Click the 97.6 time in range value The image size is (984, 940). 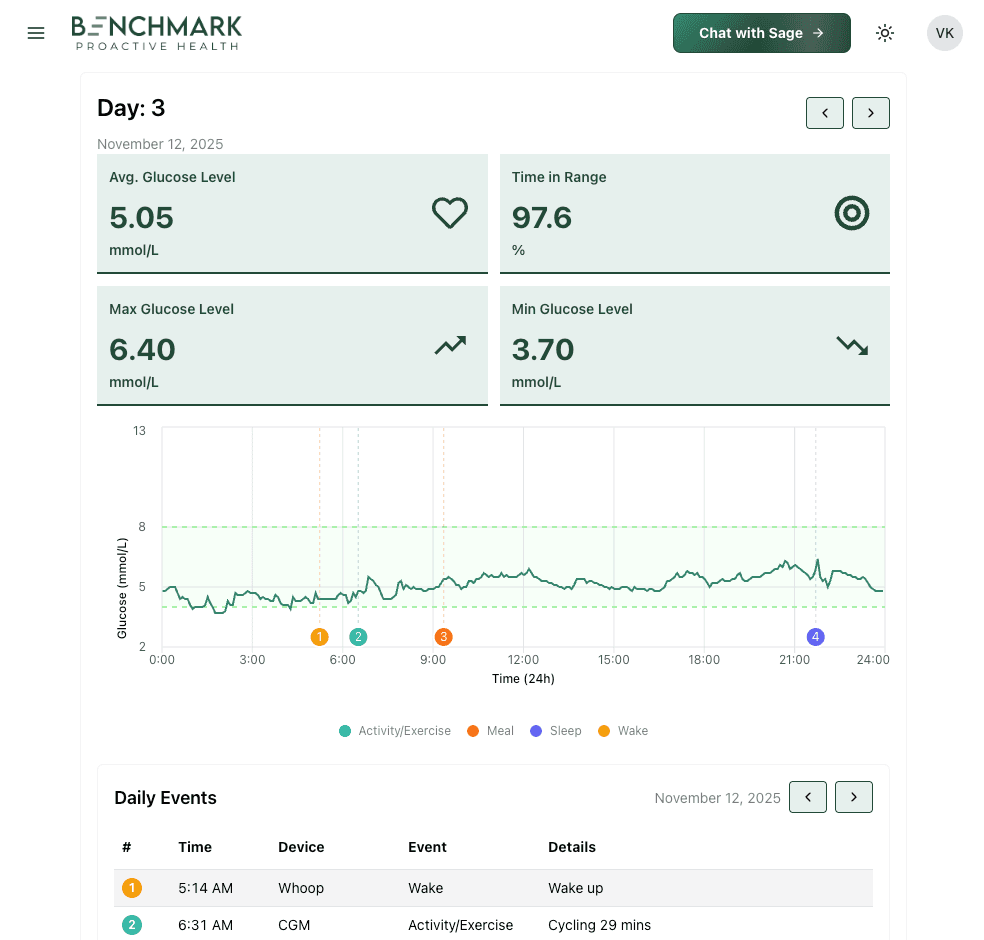542,218
